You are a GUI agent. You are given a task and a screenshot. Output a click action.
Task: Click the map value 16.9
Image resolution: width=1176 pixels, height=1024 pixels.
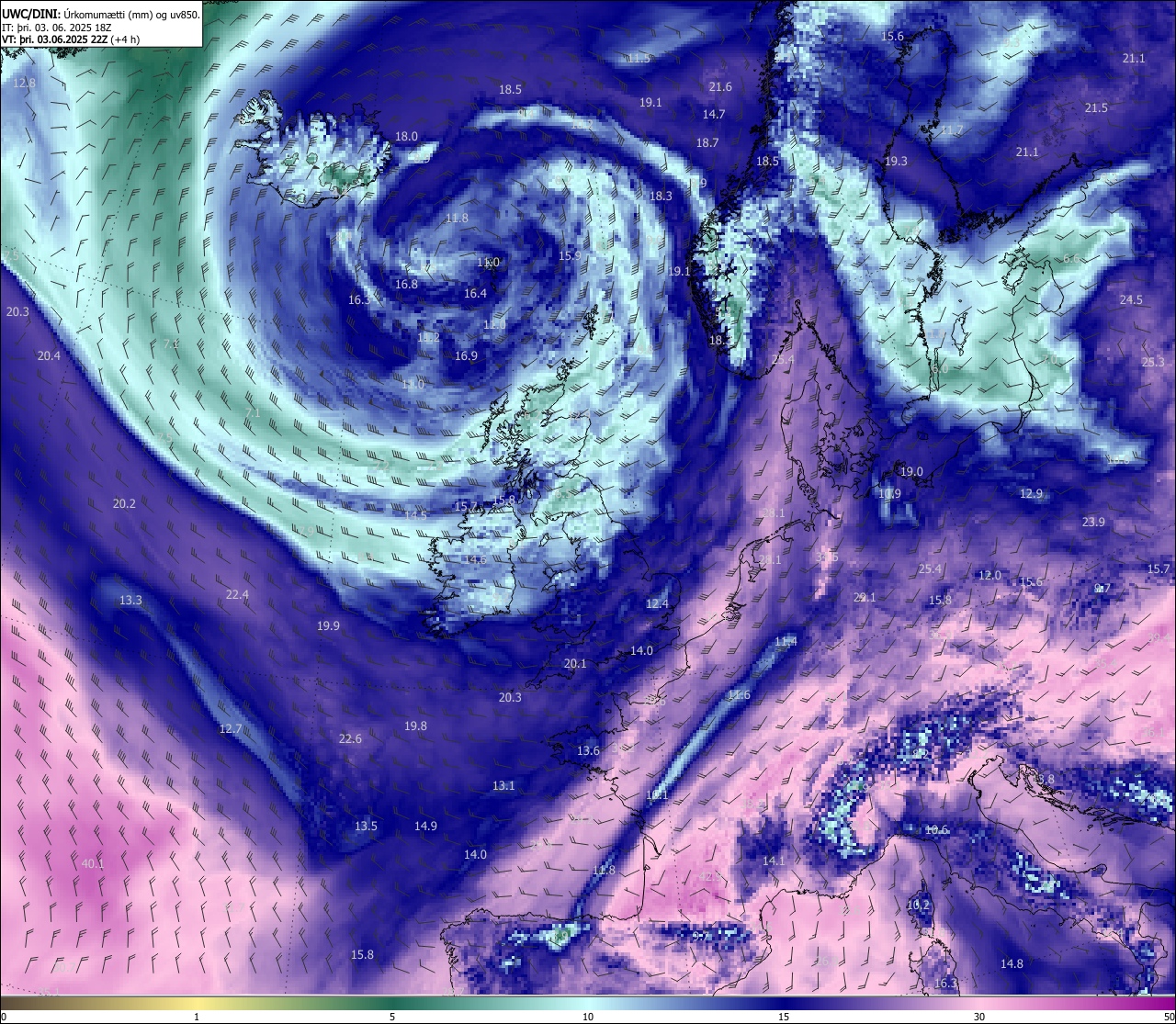coord(466,356)
